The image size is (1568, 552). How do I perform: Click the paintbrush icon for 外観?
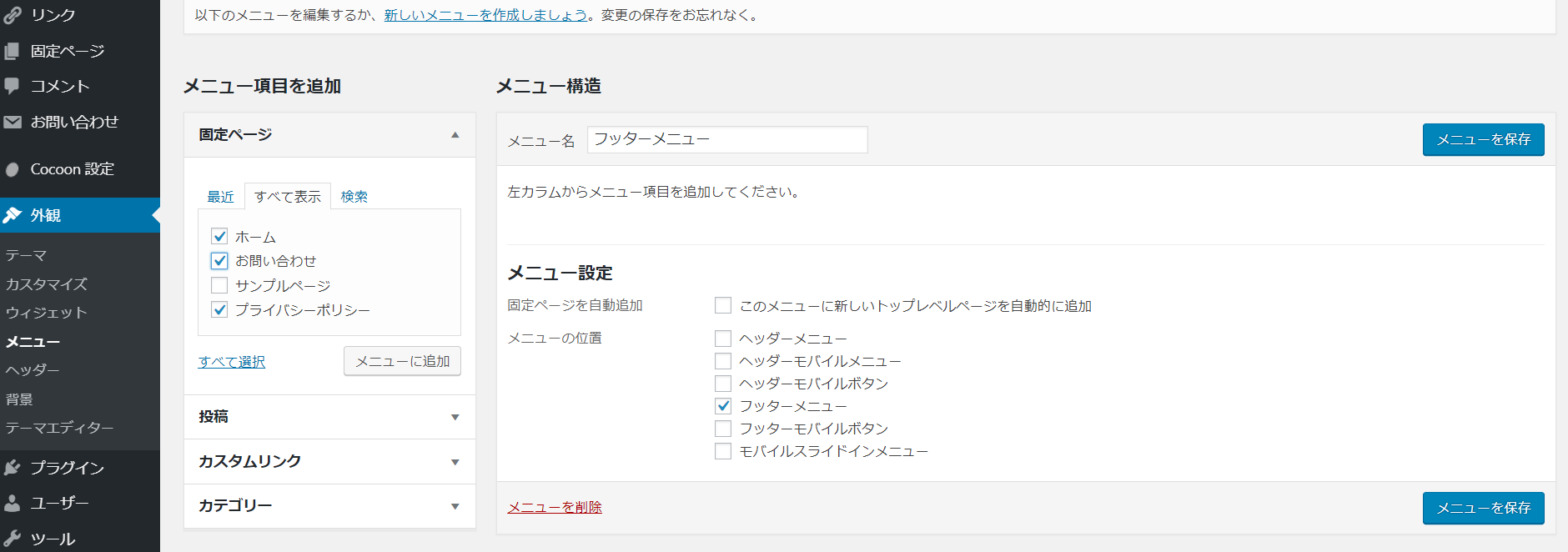(13, 215)
